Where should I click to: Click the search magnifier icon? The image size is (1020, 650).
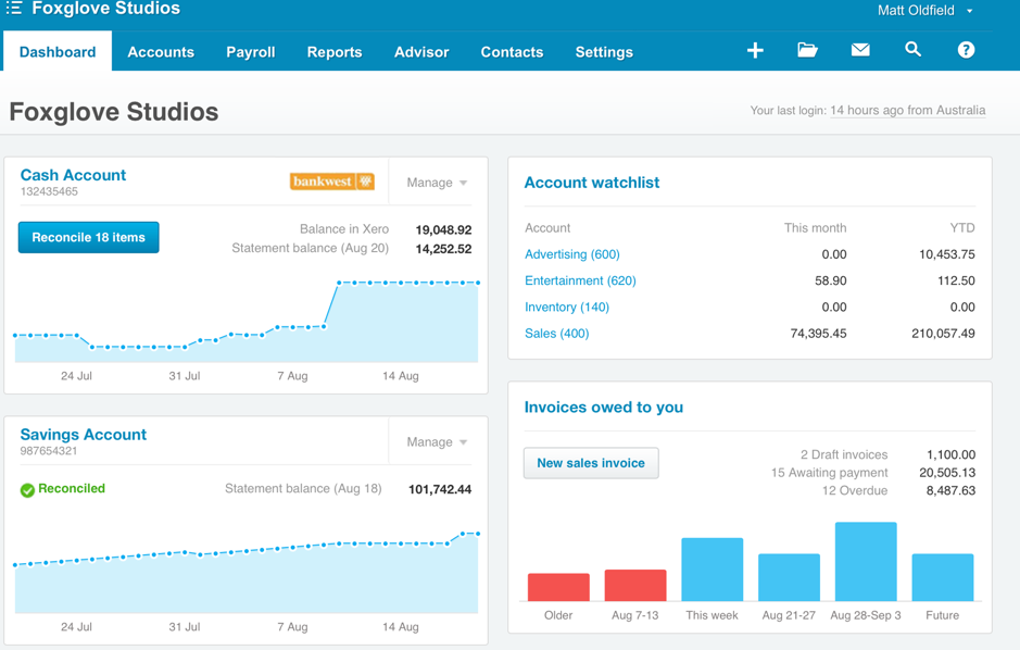(912, 50)
